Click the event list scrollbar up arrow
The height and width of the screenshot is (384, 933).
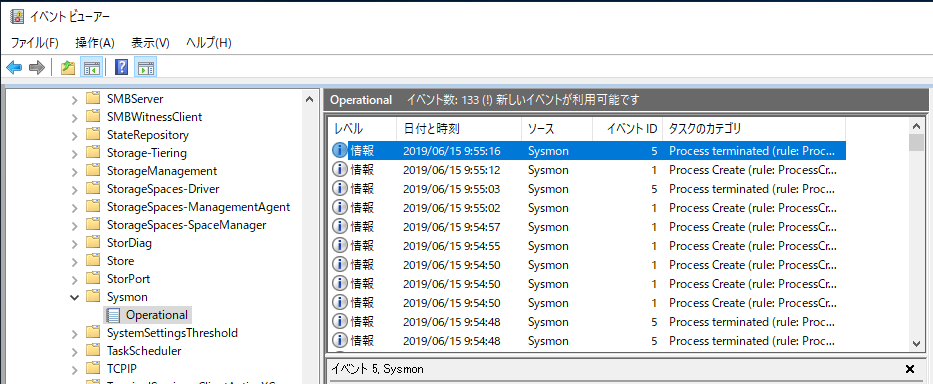point(917,125)
